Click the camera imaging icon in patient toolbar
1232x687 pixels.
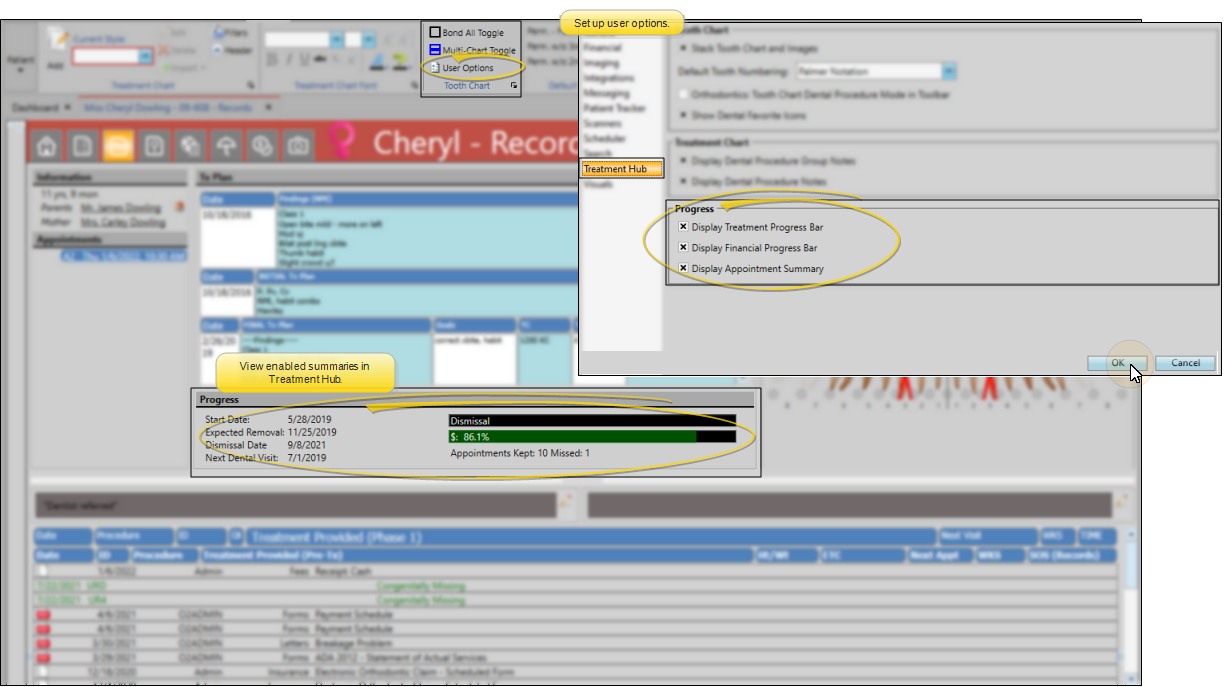pos(298,146)
